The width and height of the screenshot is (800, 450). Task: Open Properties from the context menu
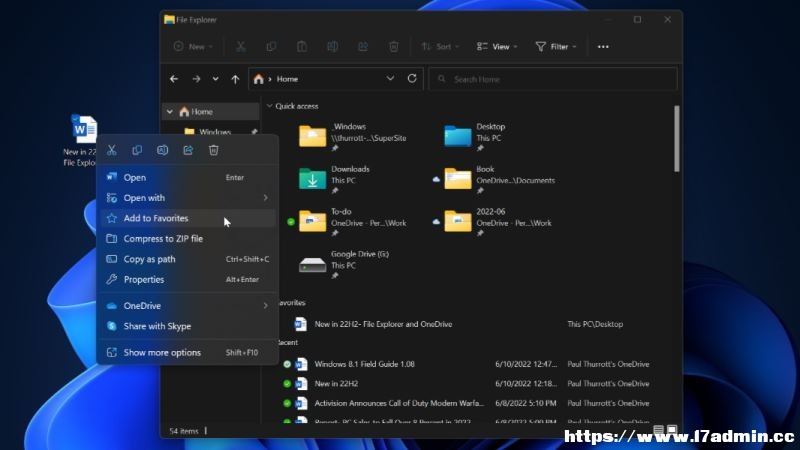click(x=187, y=280)
